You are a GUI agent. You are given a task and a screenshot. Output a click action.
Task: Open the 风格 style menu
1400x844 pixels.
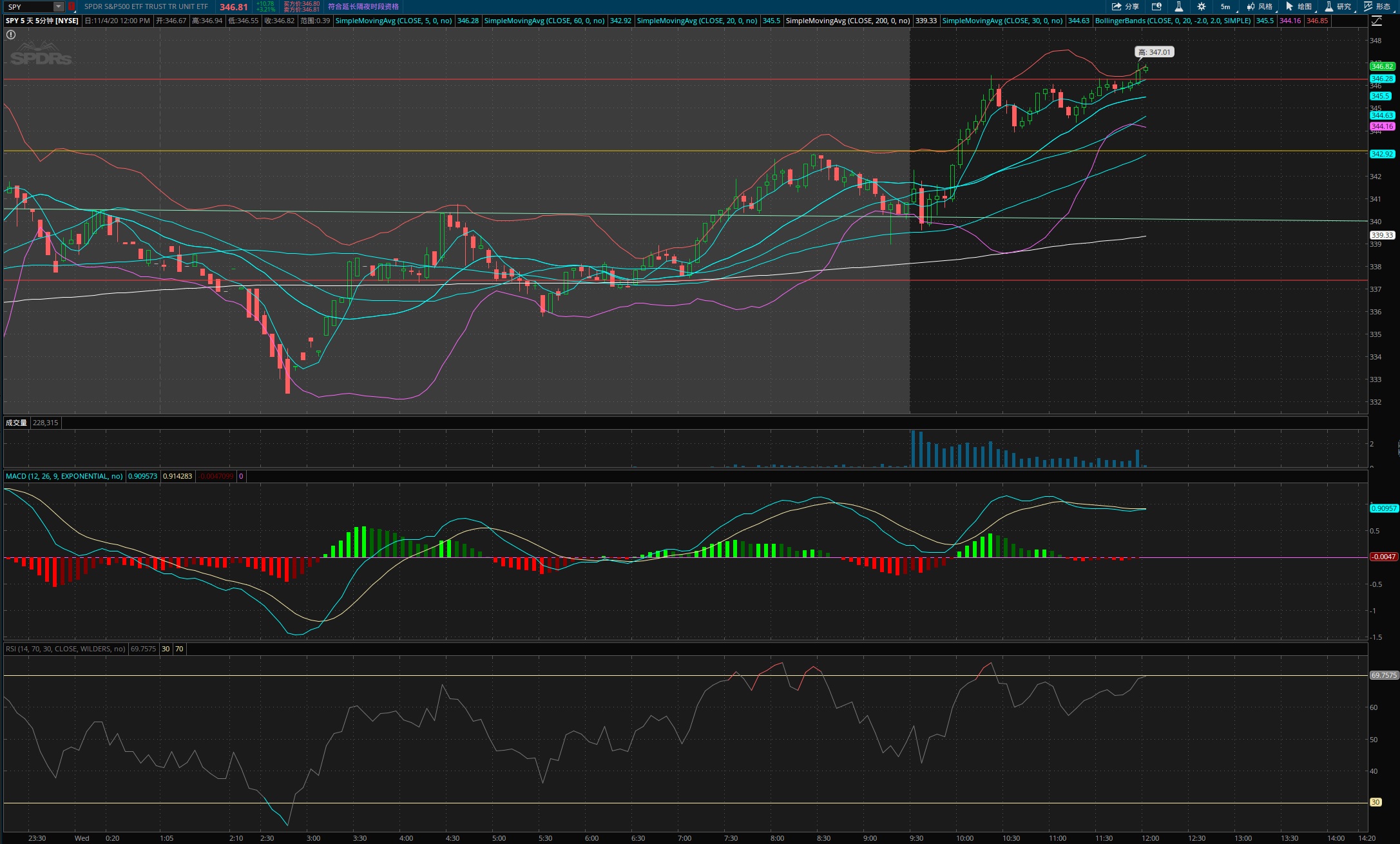click(x=1260, y=6)
